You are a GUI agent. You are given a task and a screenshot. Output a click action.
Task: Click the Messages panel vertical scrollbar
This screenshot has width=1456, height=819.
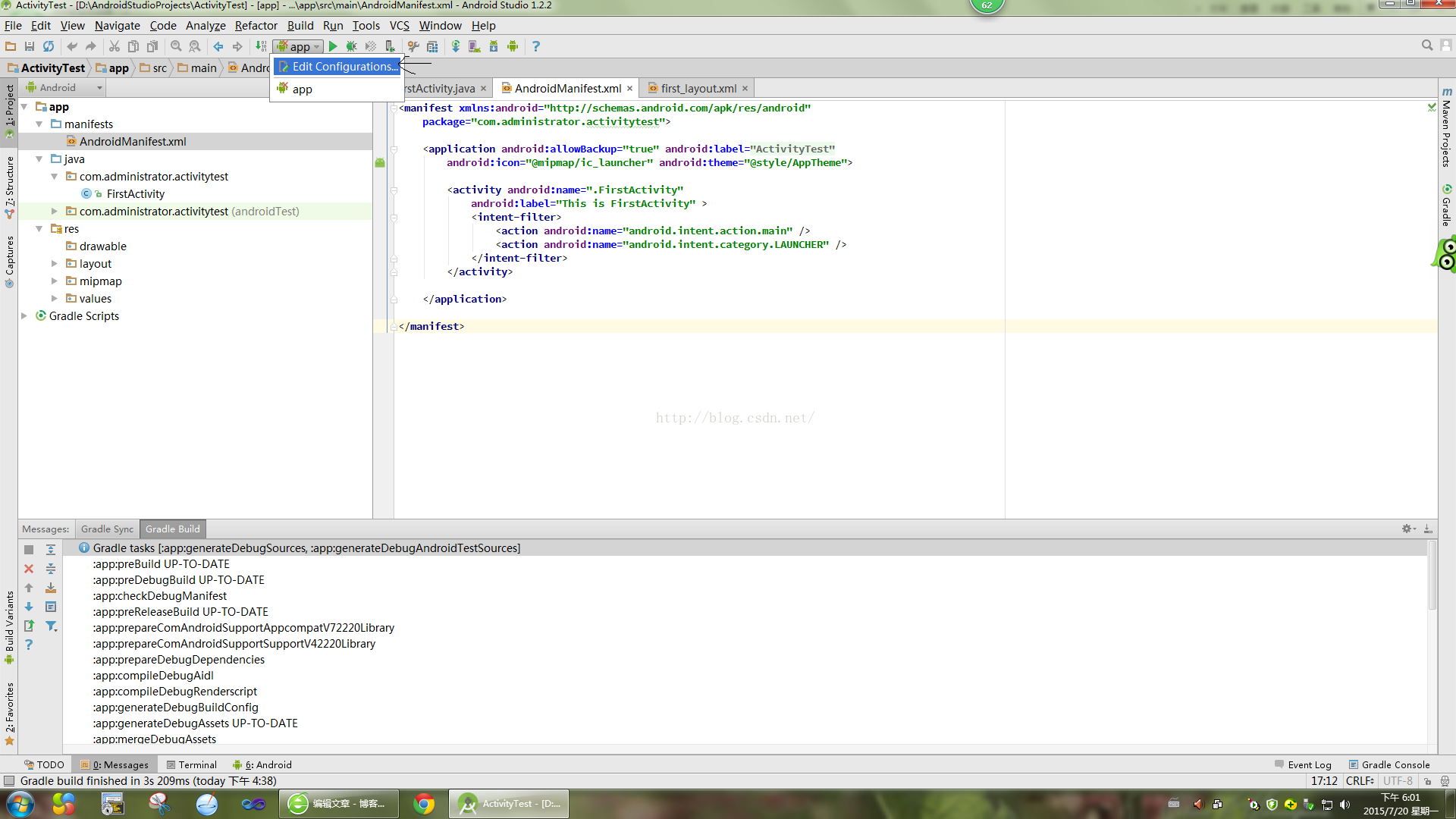coord(1432,575)
